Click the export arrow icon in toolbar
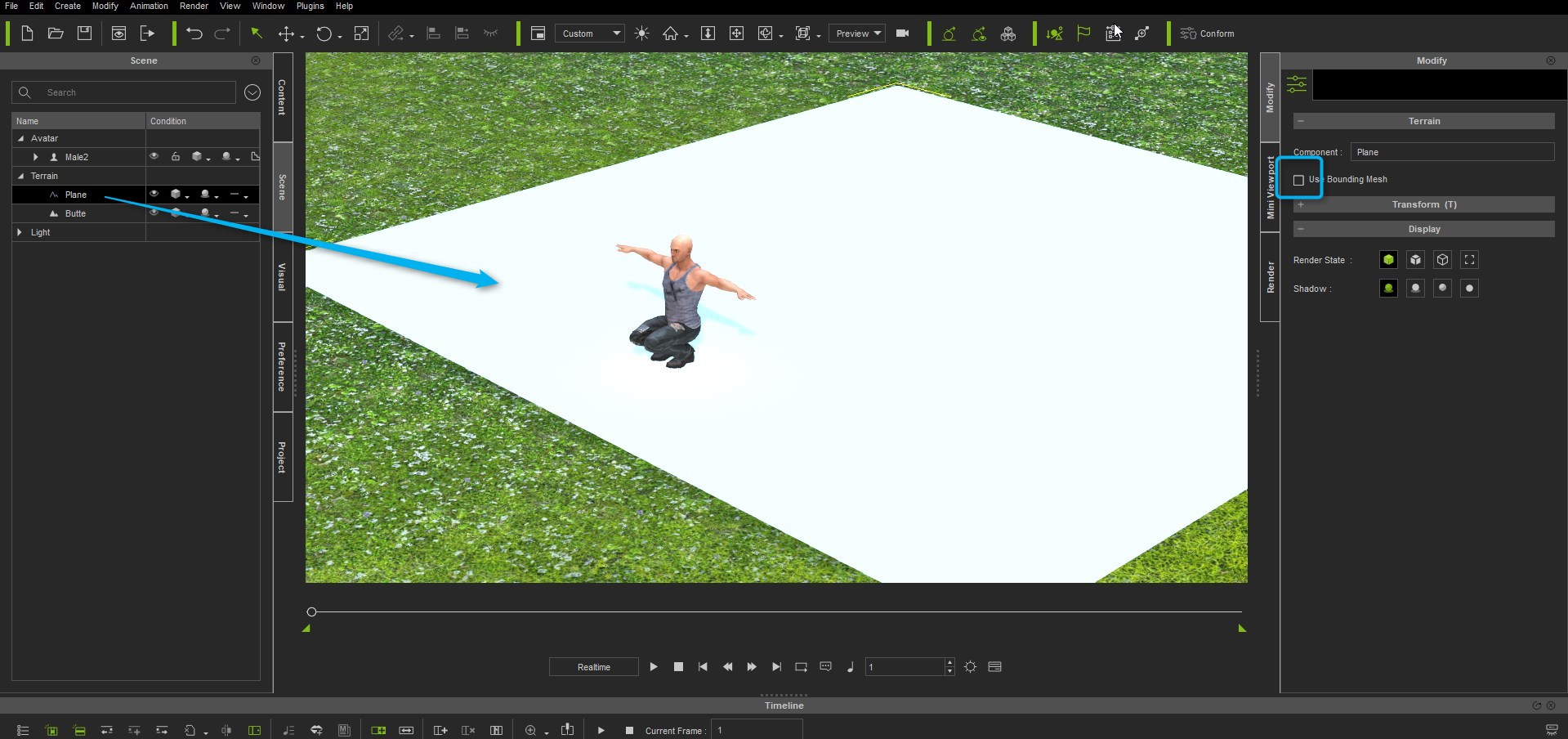This screenshot has height=739, width=1568. [x=148, y=34]
